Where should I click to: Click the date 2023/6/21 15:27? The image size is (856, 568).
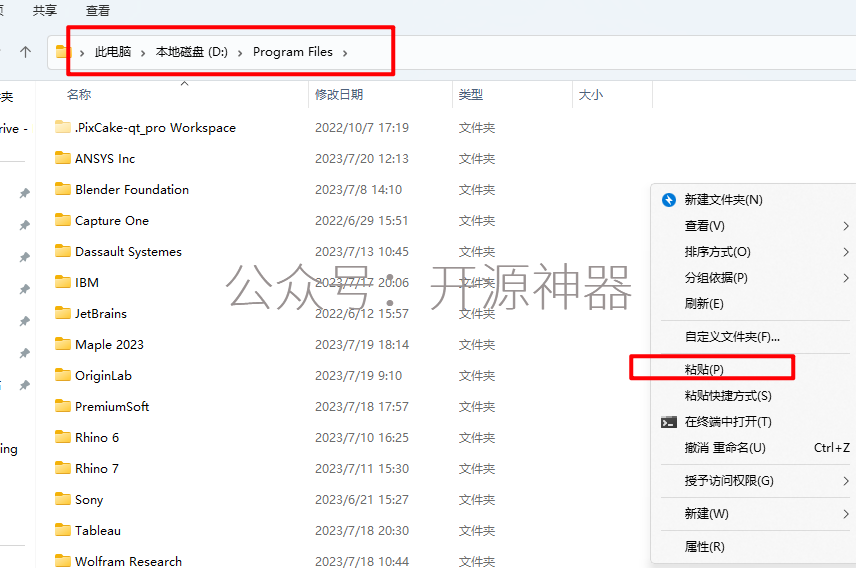pos(362,499)
